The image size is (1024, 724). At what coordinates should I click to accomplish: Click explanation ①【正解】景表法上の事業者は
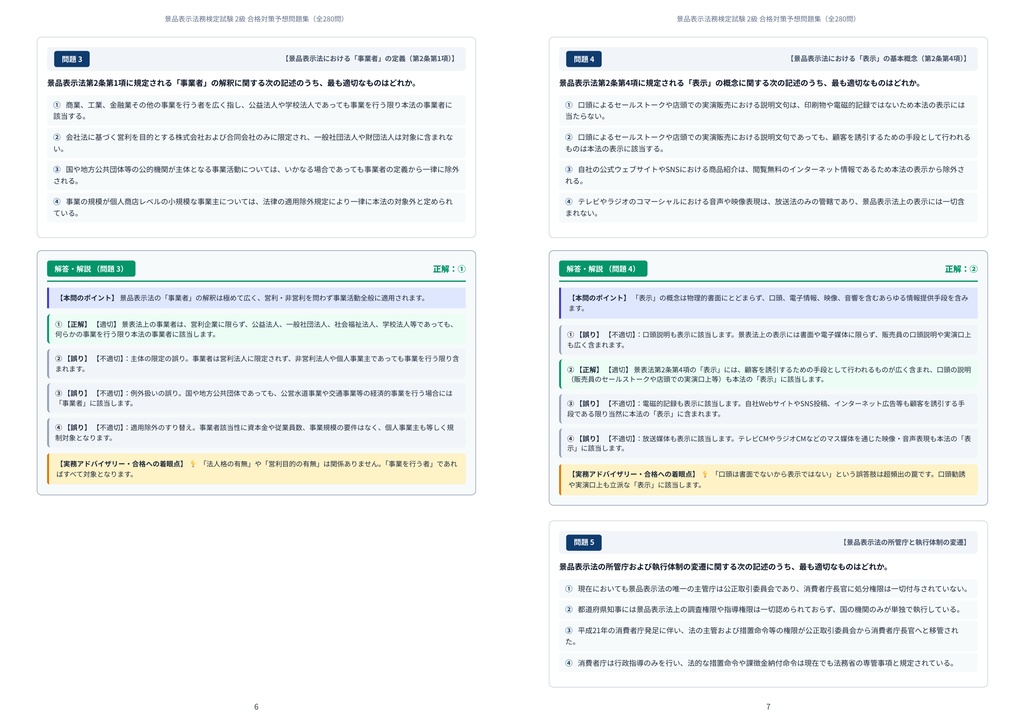[256, 329]
